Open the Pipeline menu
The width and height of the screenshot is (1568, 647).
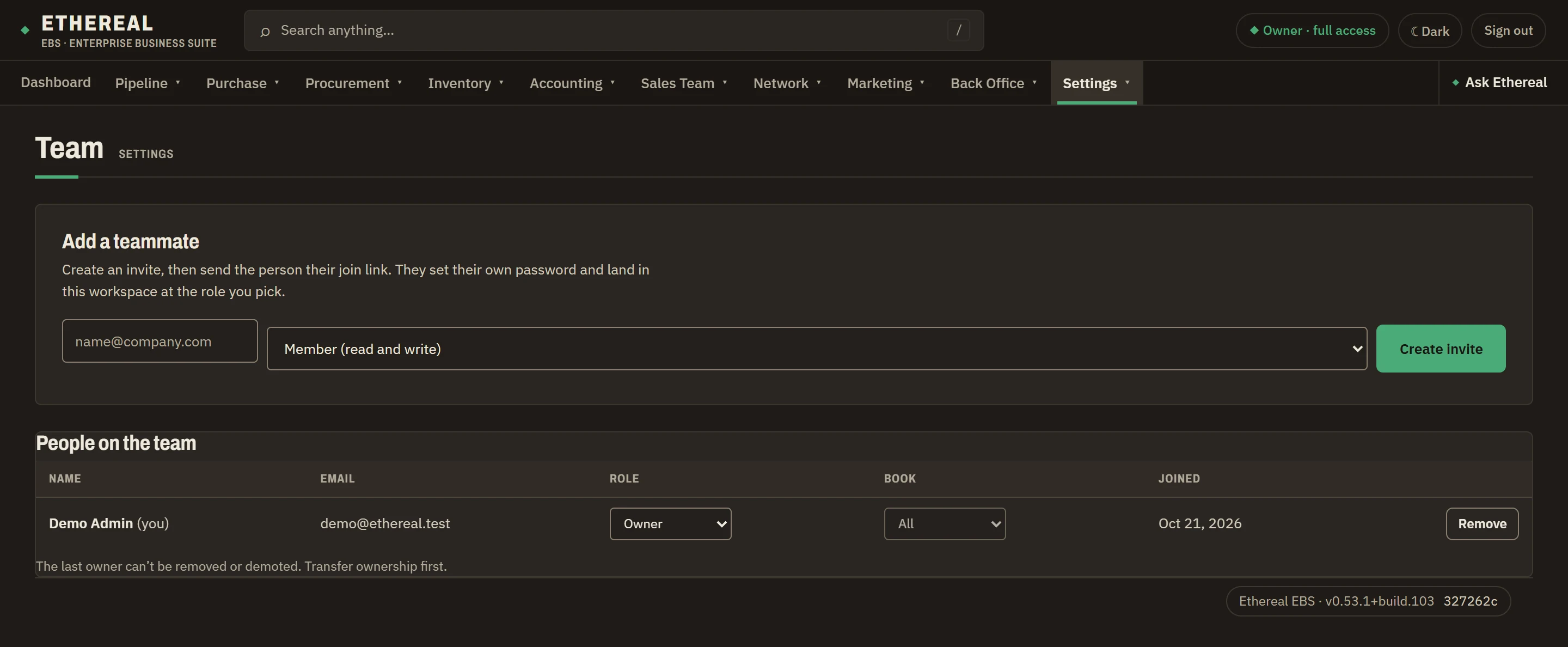(x=148, y=83)
